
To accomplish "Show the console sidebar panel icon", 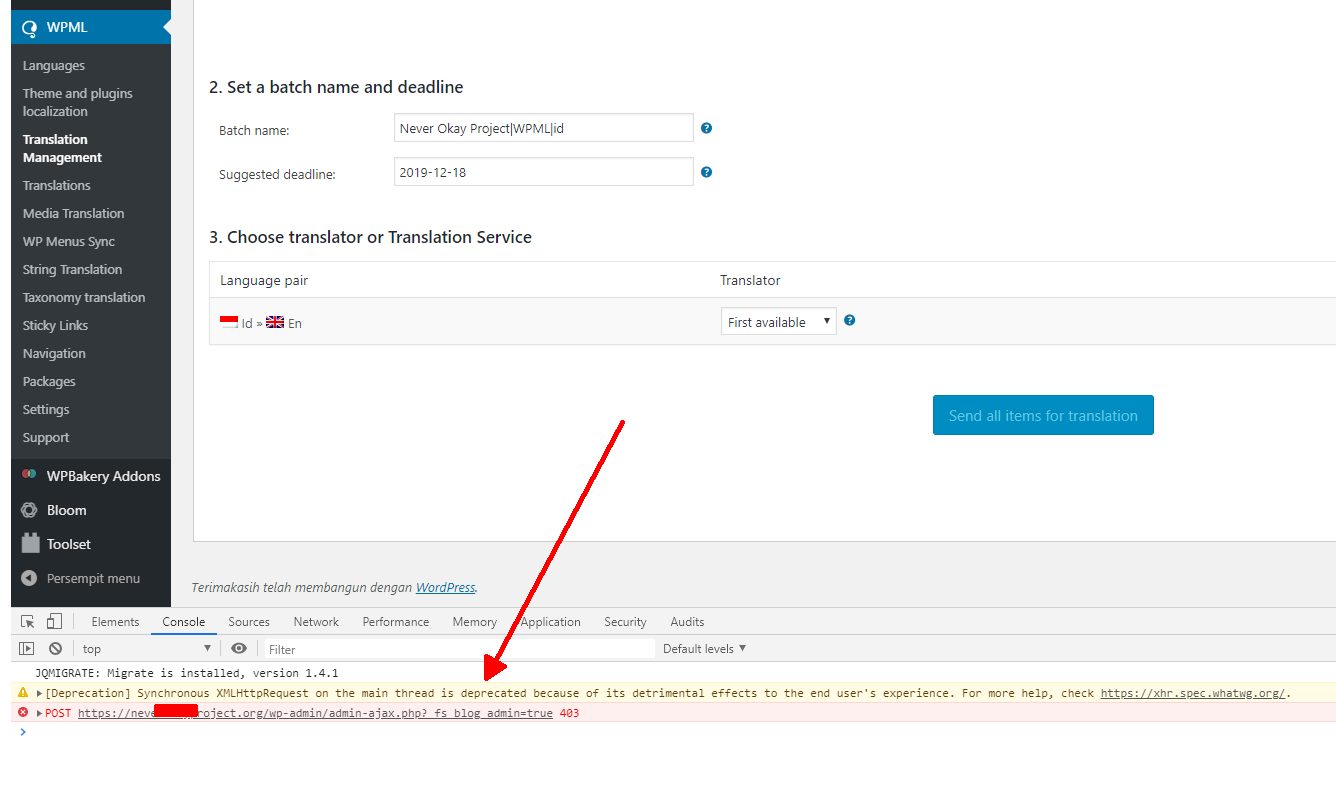I will (27, 648).
